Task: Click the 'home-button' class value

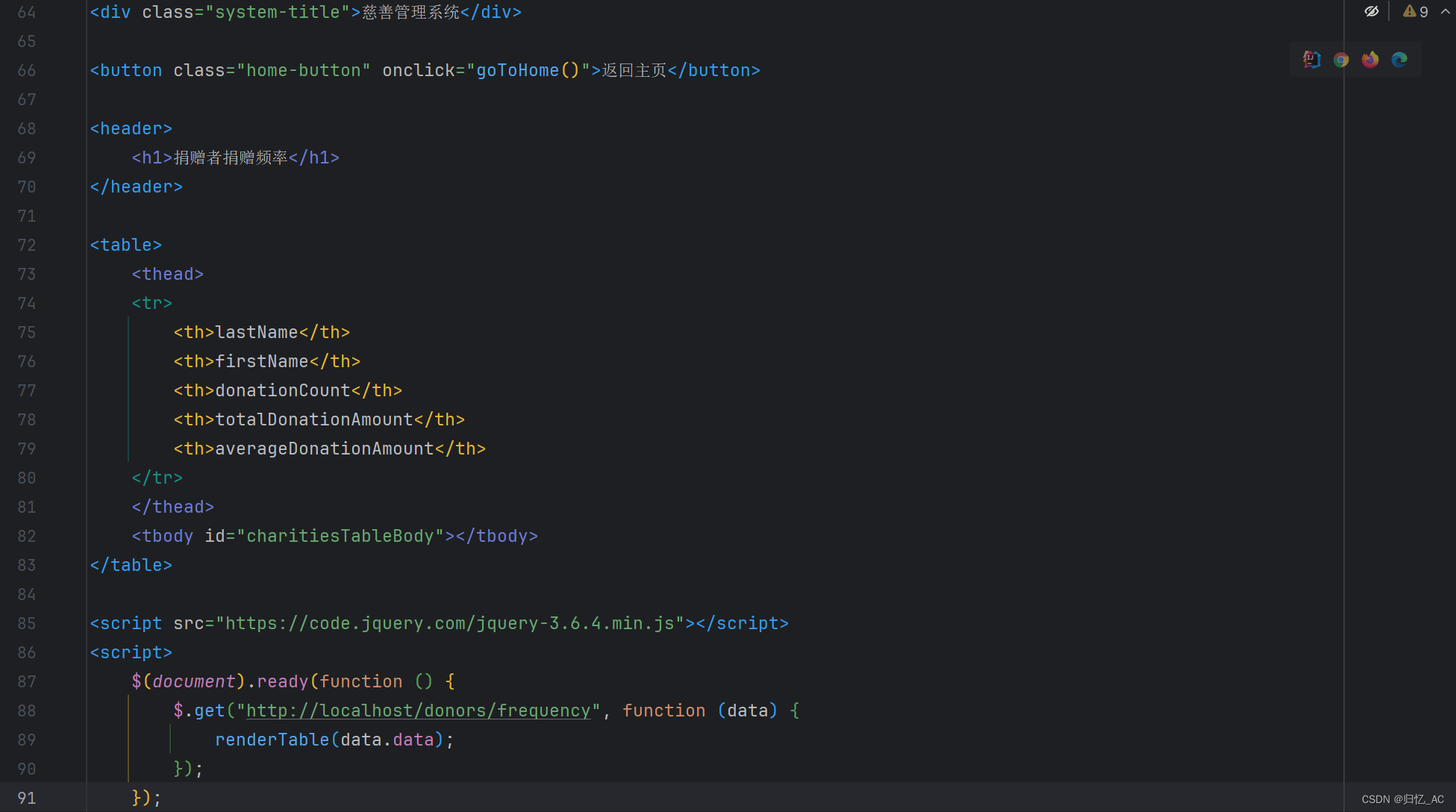Action: tap(304, 70)
